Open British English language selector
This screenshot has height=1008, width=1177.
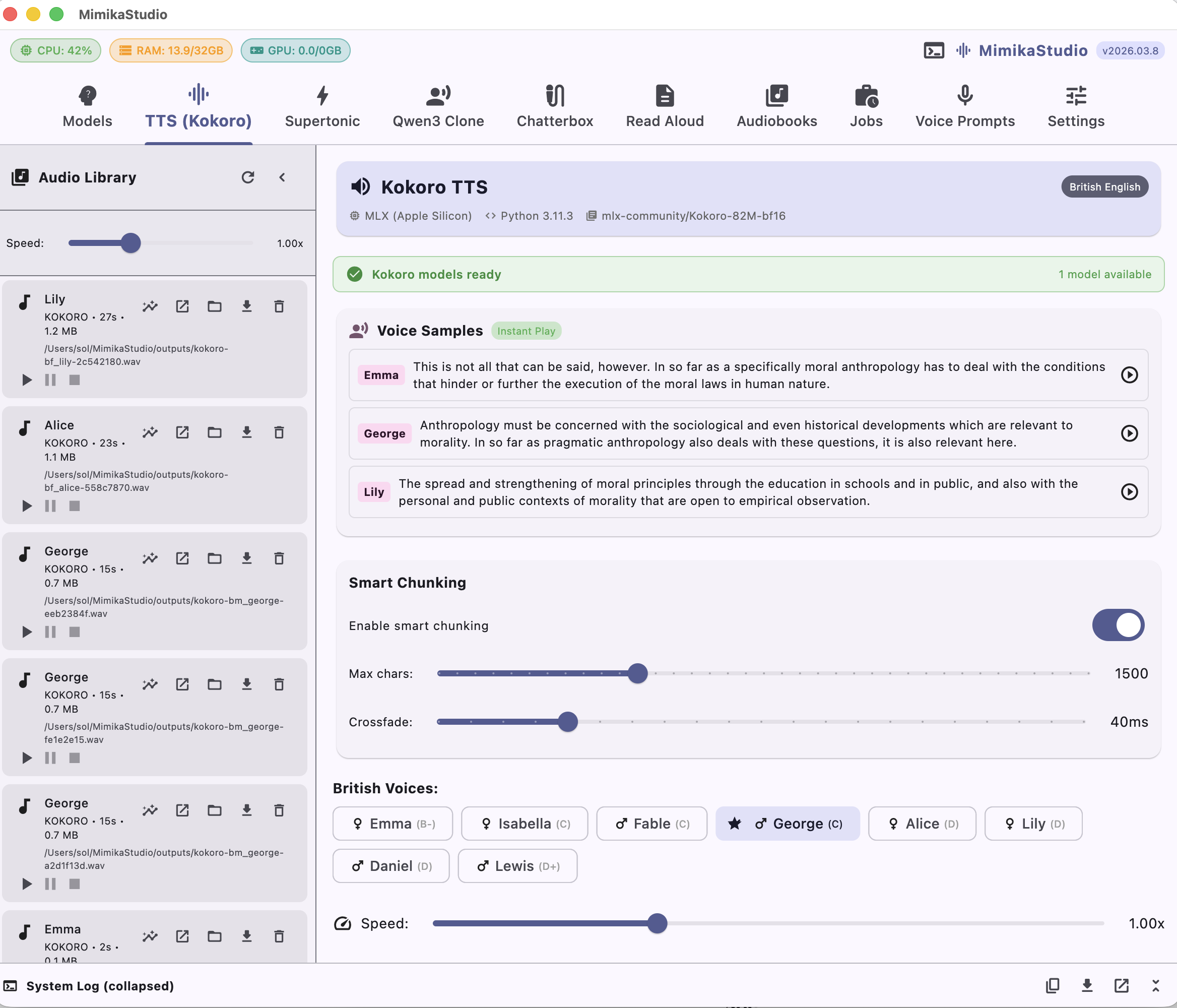pyautogui.click(x=1104, y=187)
